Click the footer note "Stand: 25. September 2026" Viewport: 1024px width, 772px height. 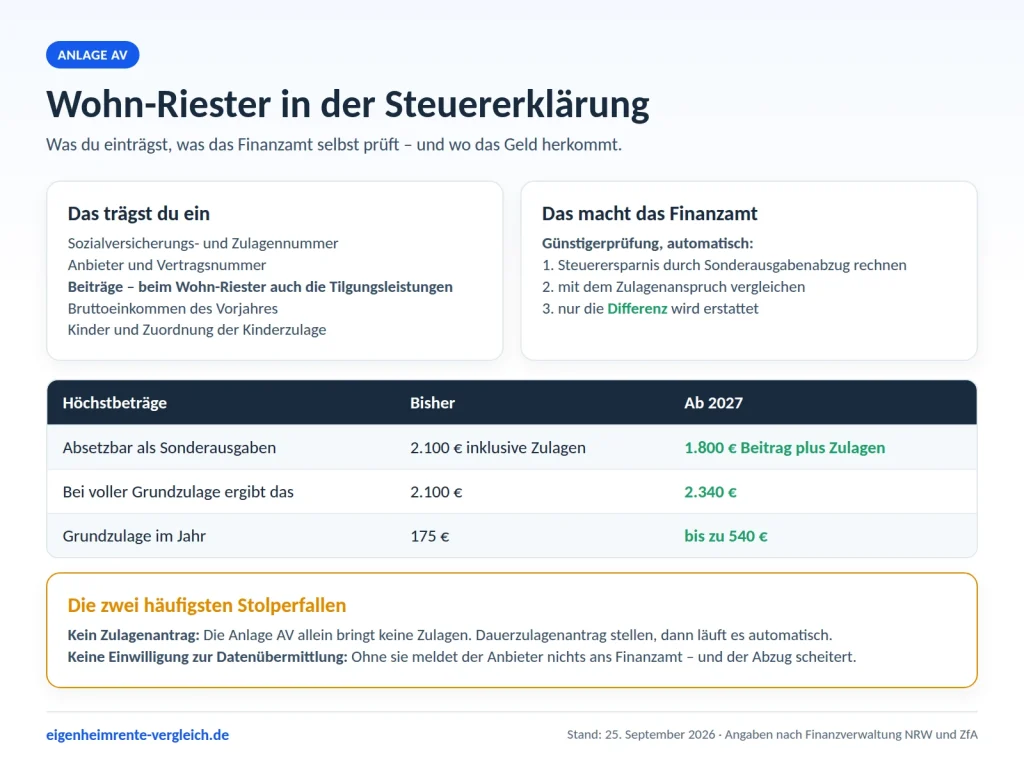click(x=641, y=735)
